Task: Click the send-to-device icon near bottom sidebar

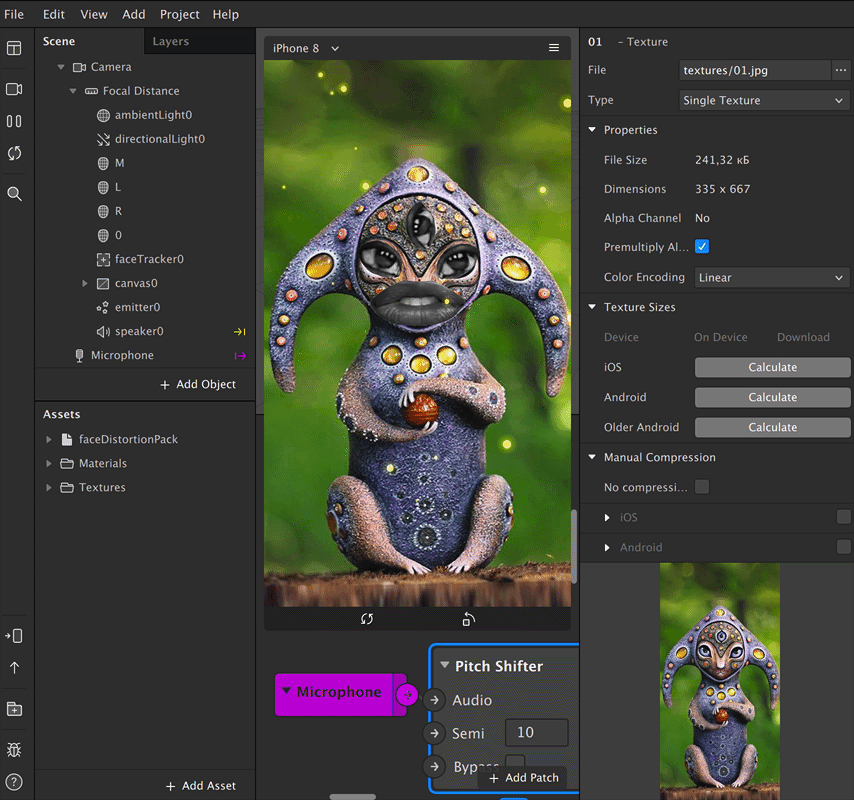Action: coord(14,635)
